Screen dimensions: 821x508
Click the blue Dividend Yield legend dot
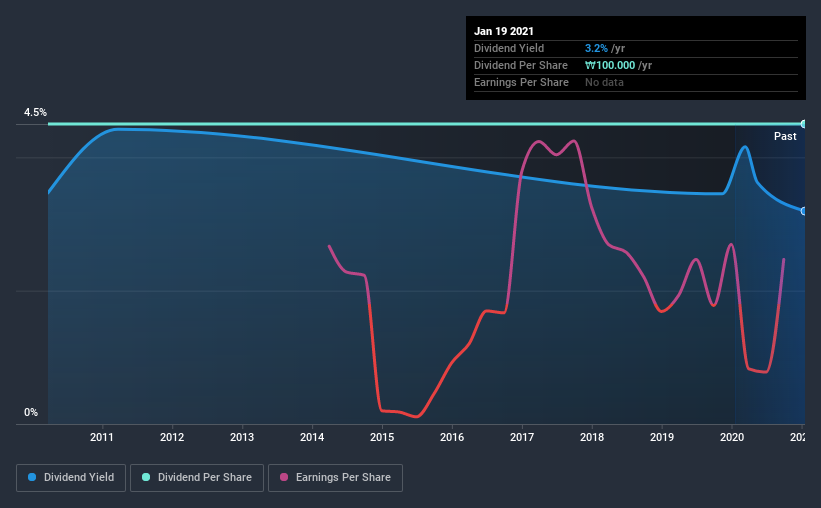pyautogui.click(x=32, y=477)
